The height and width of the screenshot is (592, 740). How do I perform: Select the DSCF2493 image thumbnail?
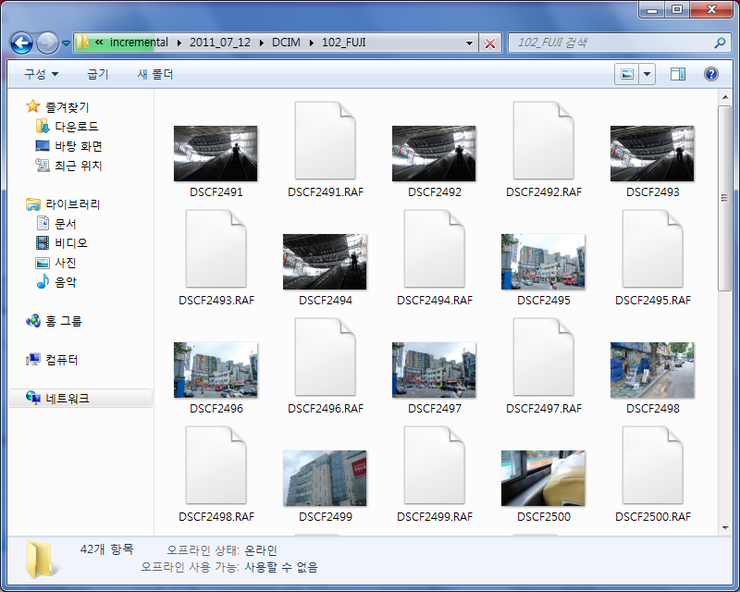652,153
